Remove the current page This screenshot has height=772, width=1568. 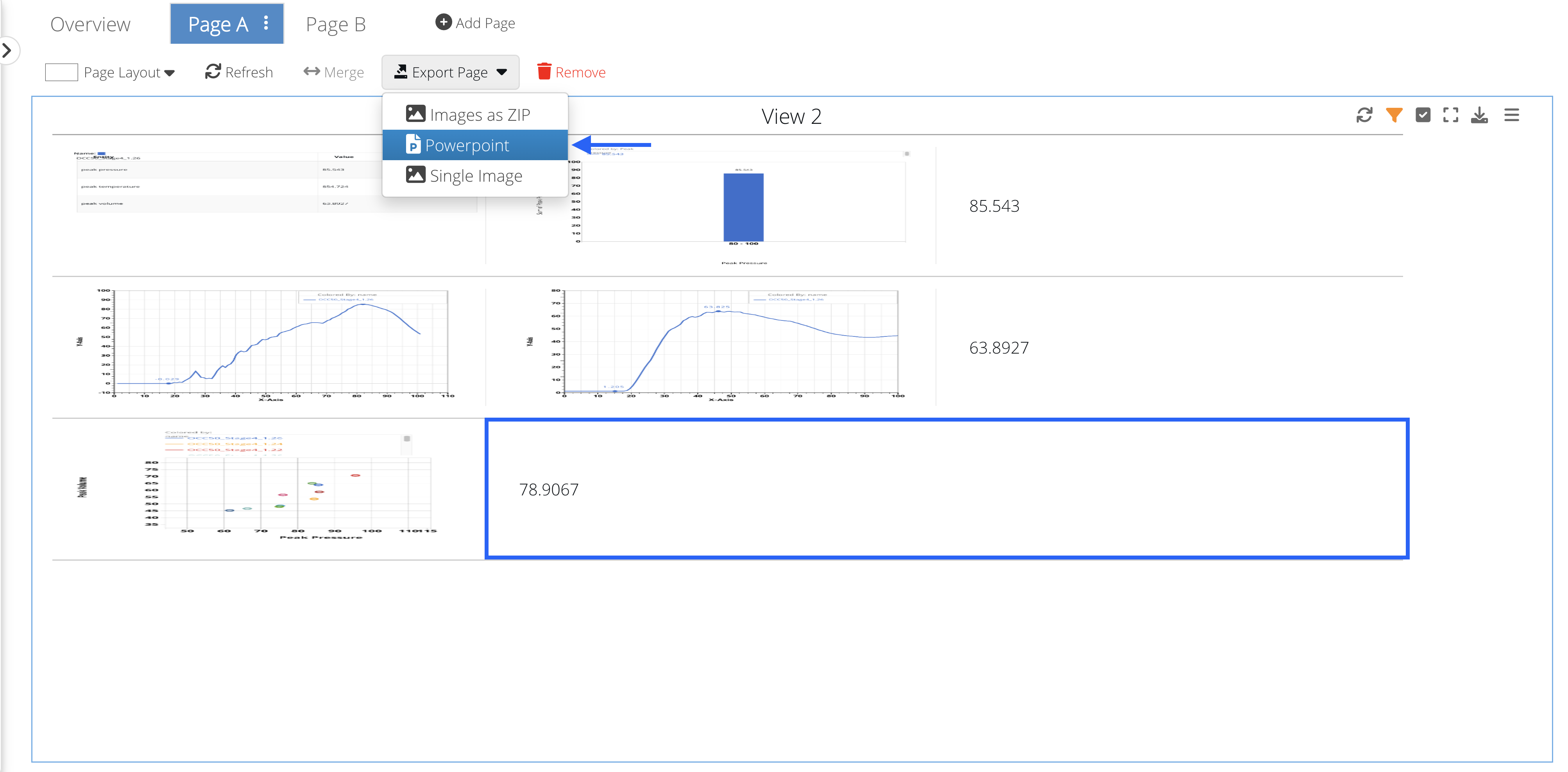[571, 72]
